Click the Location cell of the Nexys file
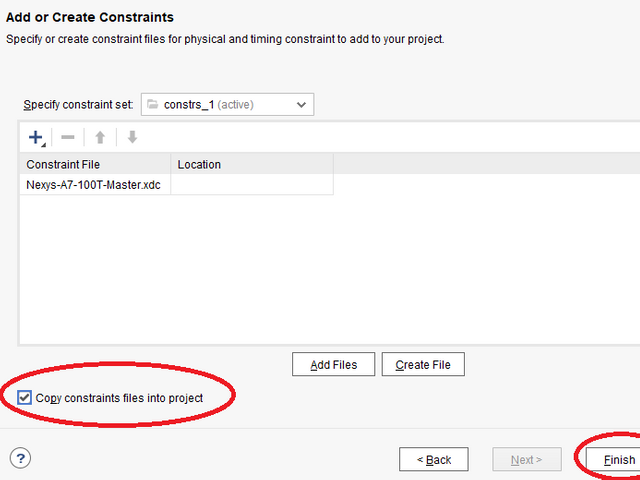The width and height of the screenshot is (640, 480). click(x=251, y=185)
